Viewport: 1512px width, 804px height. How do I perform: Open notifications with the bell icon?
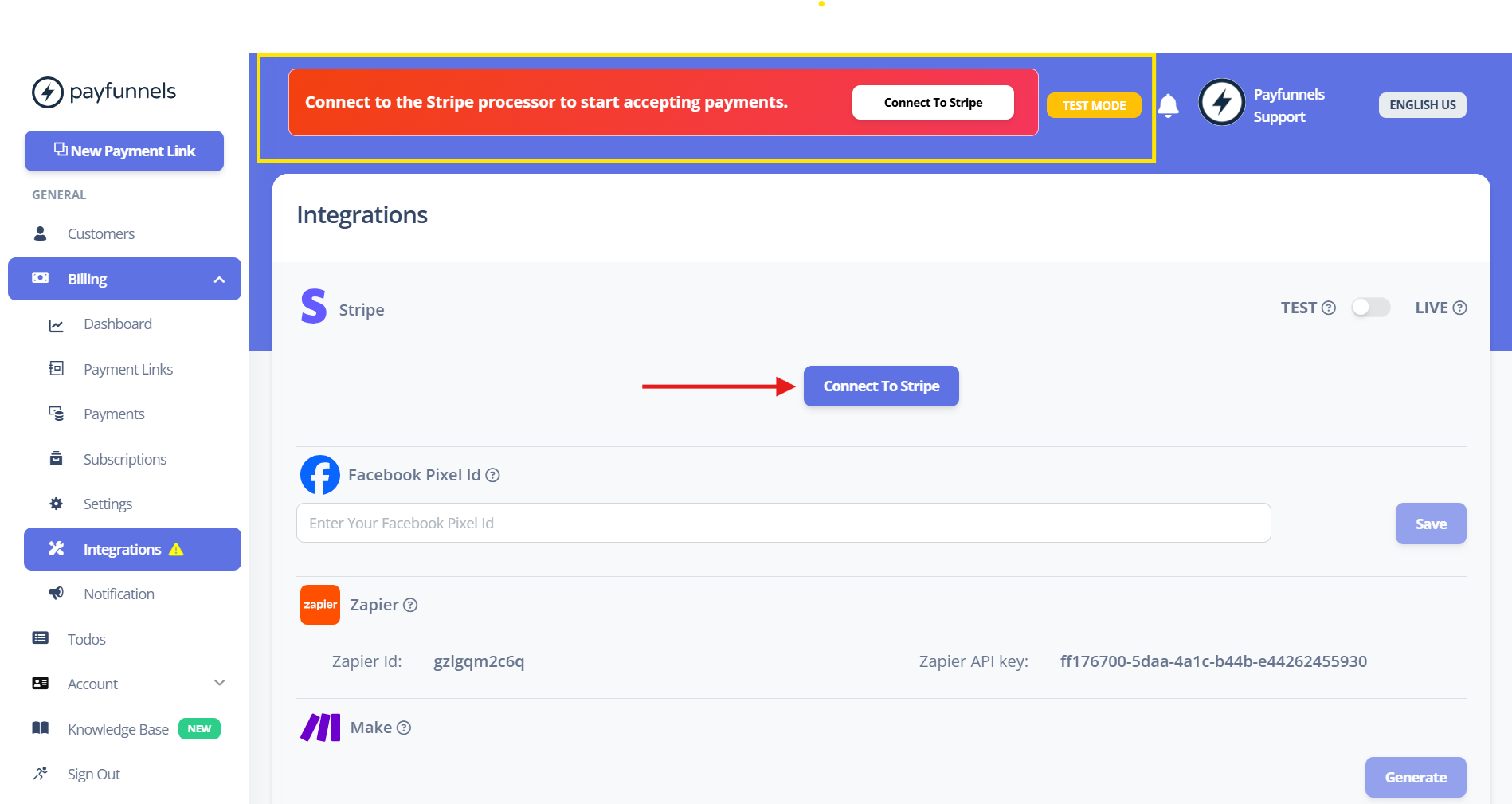click(x=1168, y=105)
